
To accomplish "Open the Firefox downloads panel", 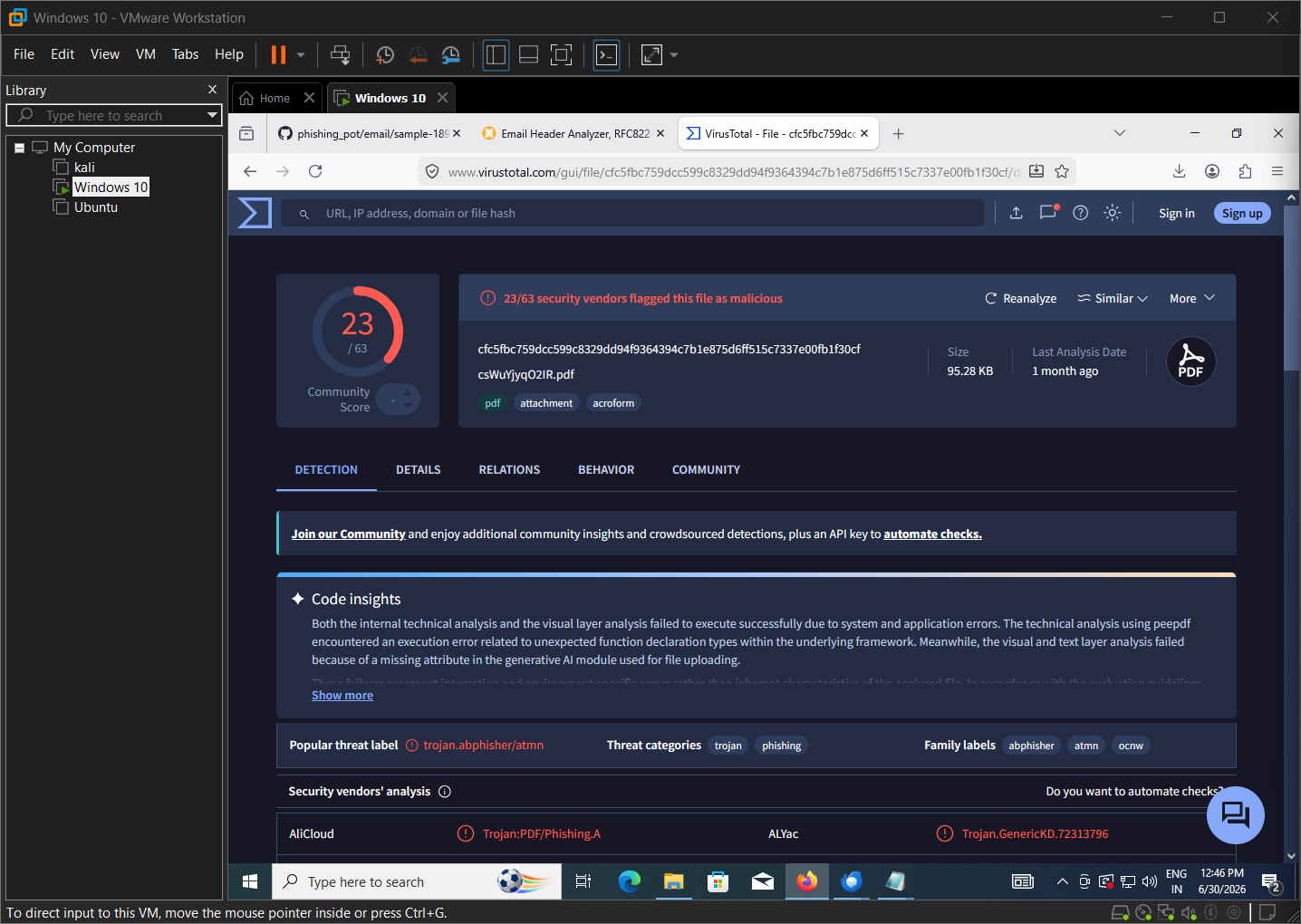I will coord(1179,171).
